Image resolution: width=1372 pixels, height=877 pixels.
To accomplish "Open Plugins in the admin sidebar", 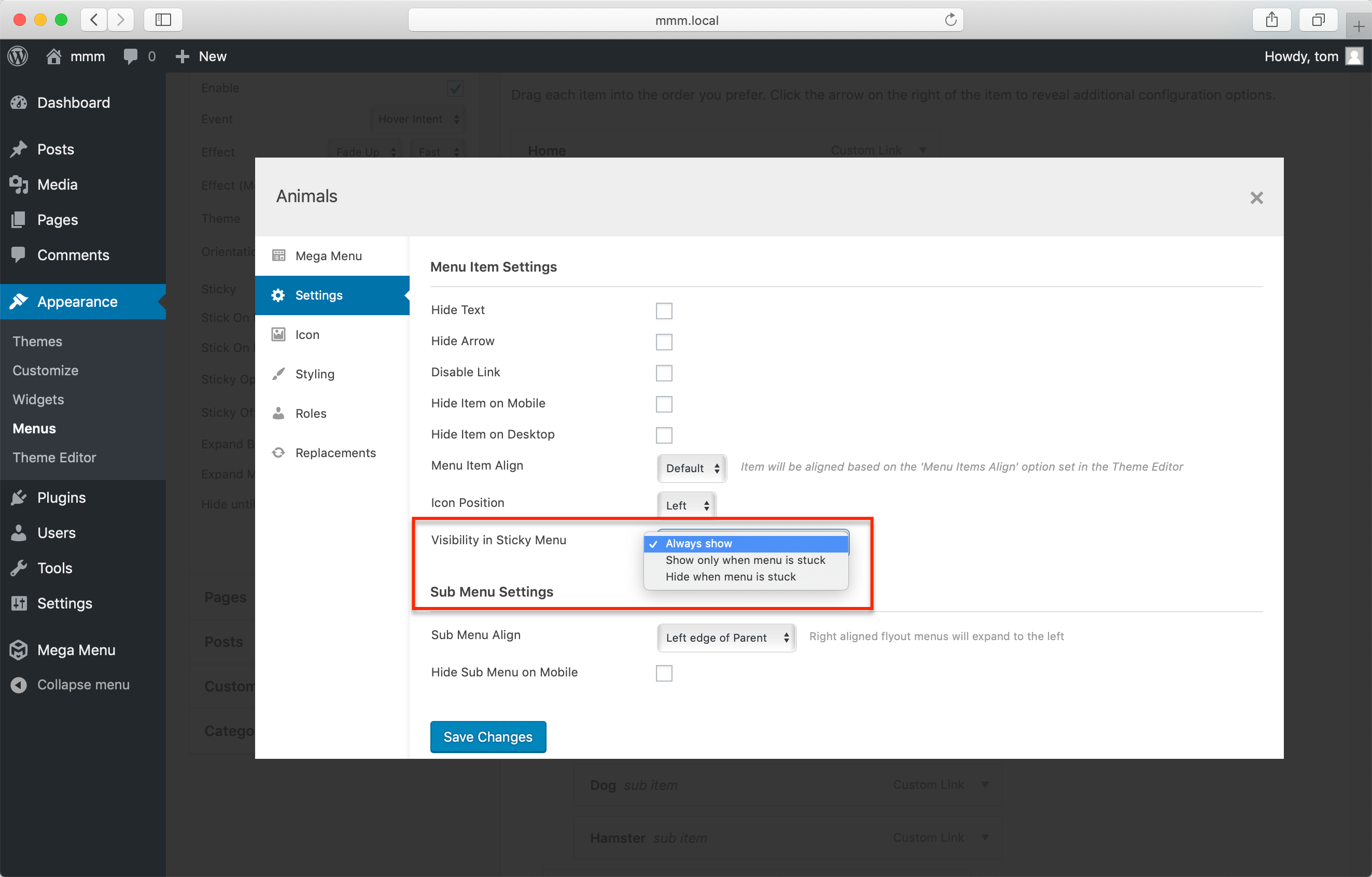I will coord(62,497).
